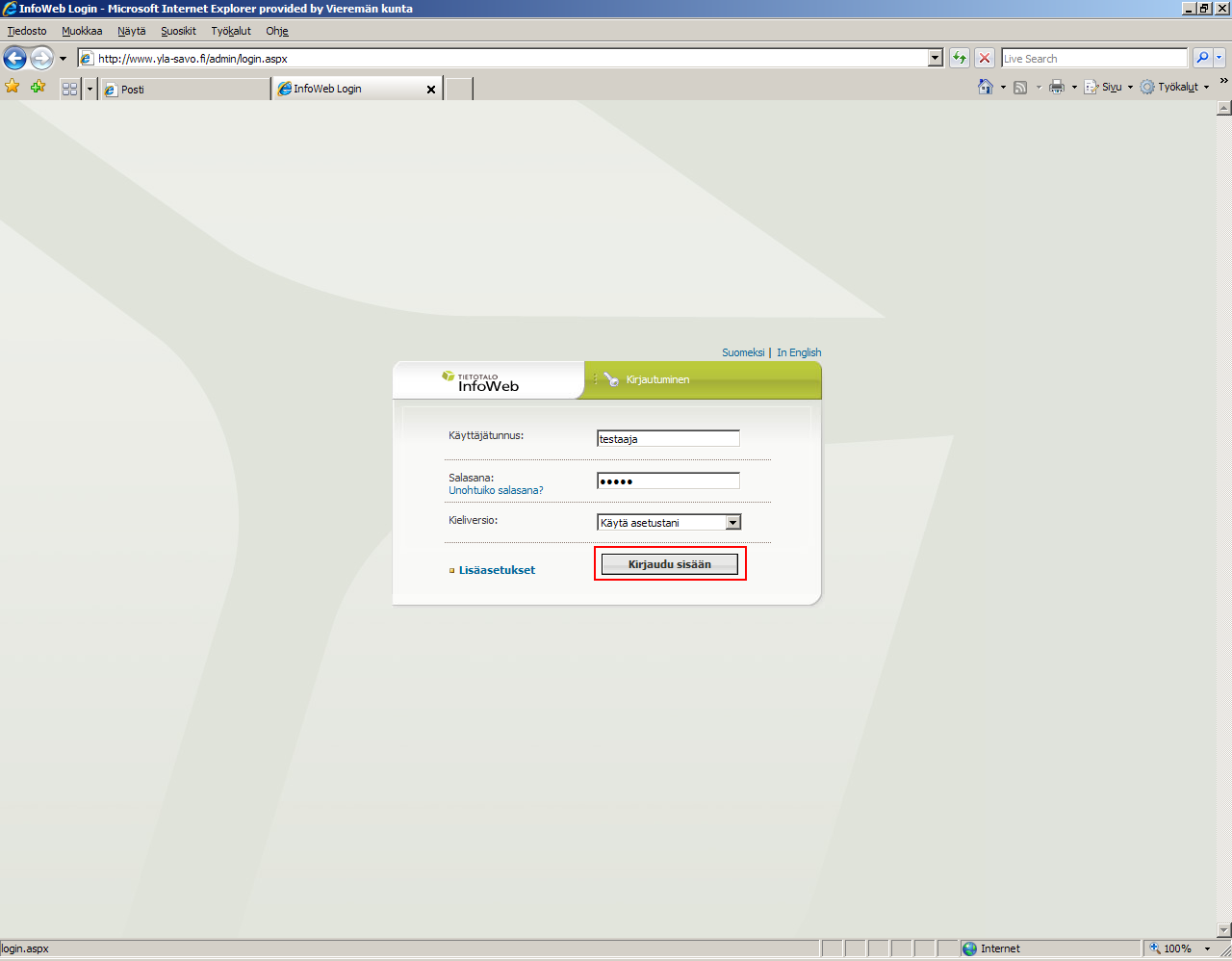Open the Ohje menu

277,31
